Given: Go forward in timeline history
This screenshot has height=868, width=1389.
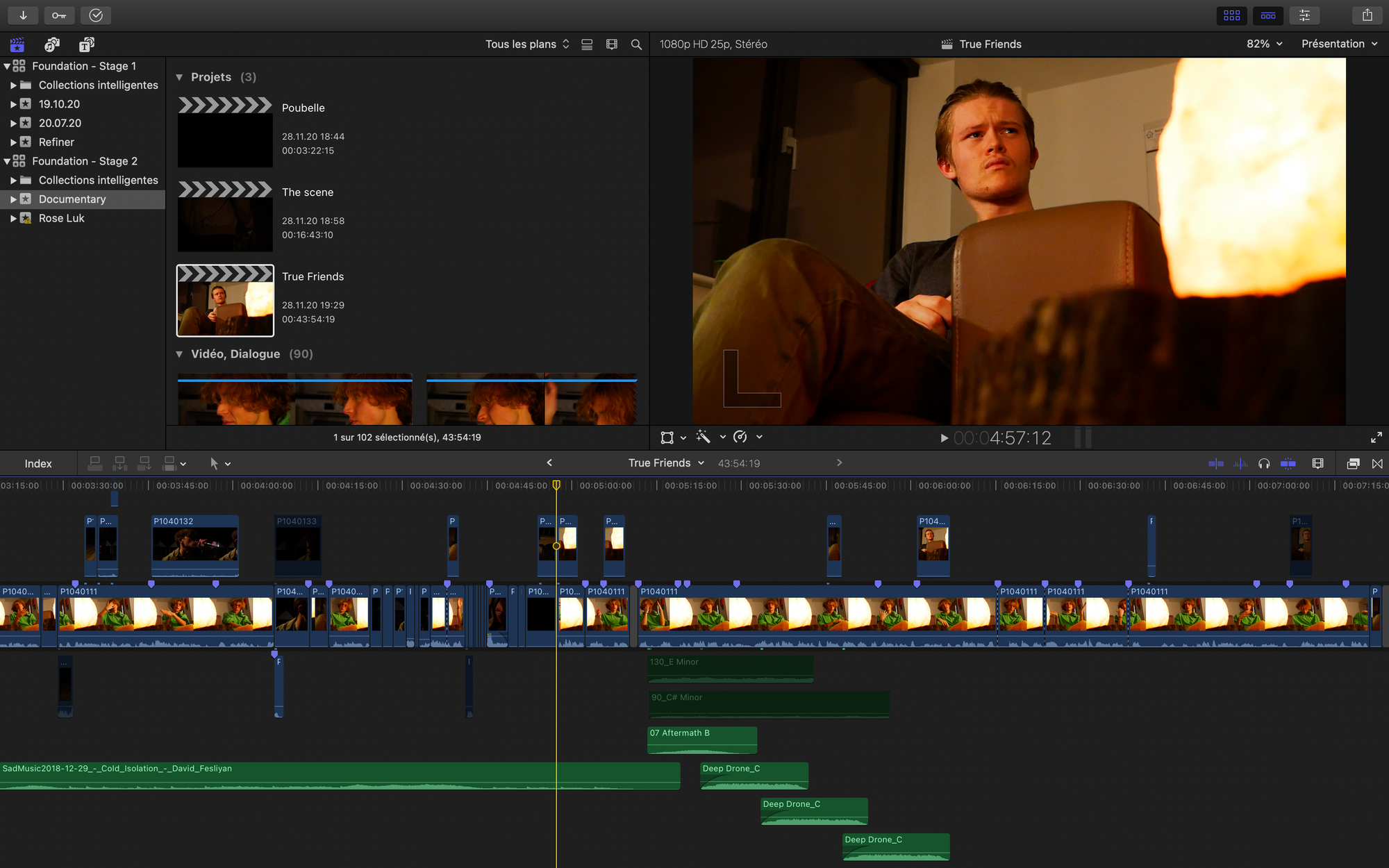Looking at the screenshot, I should pyautogui.click(x=839, y=462).
